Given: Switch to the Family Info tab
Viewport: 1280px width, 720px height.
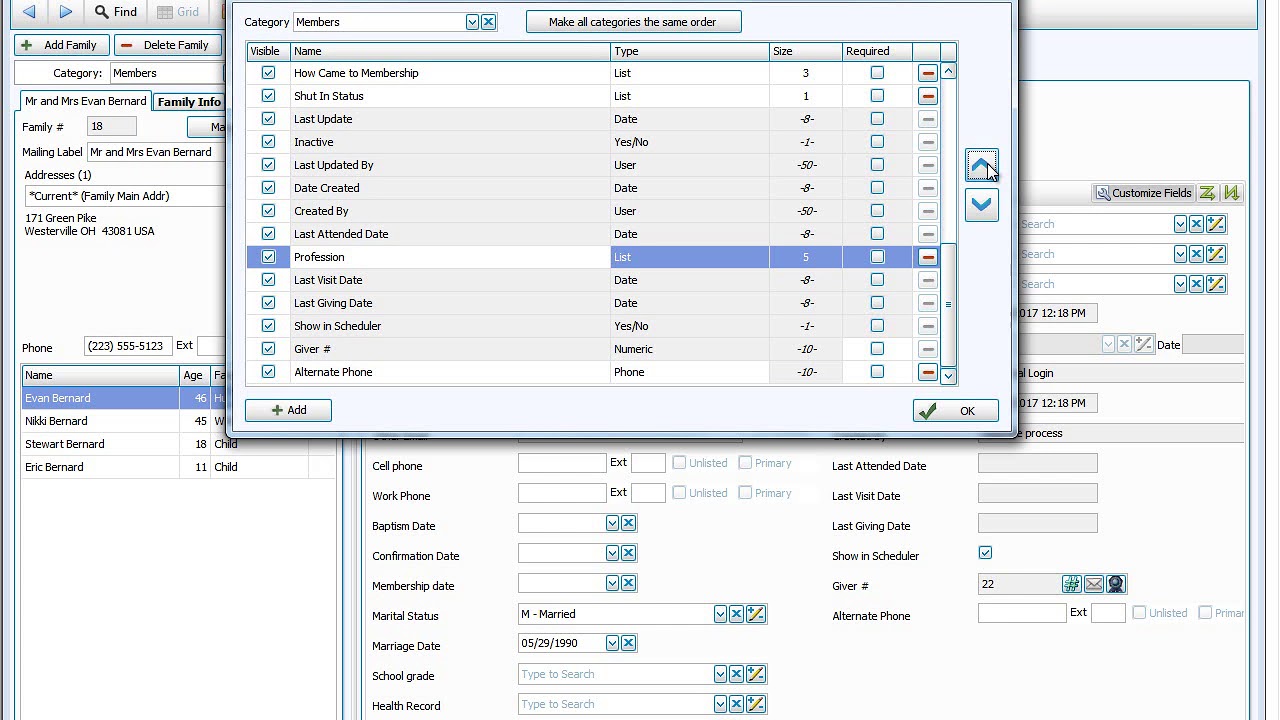Looking at the screenshot, I should (x=189, y=101).
